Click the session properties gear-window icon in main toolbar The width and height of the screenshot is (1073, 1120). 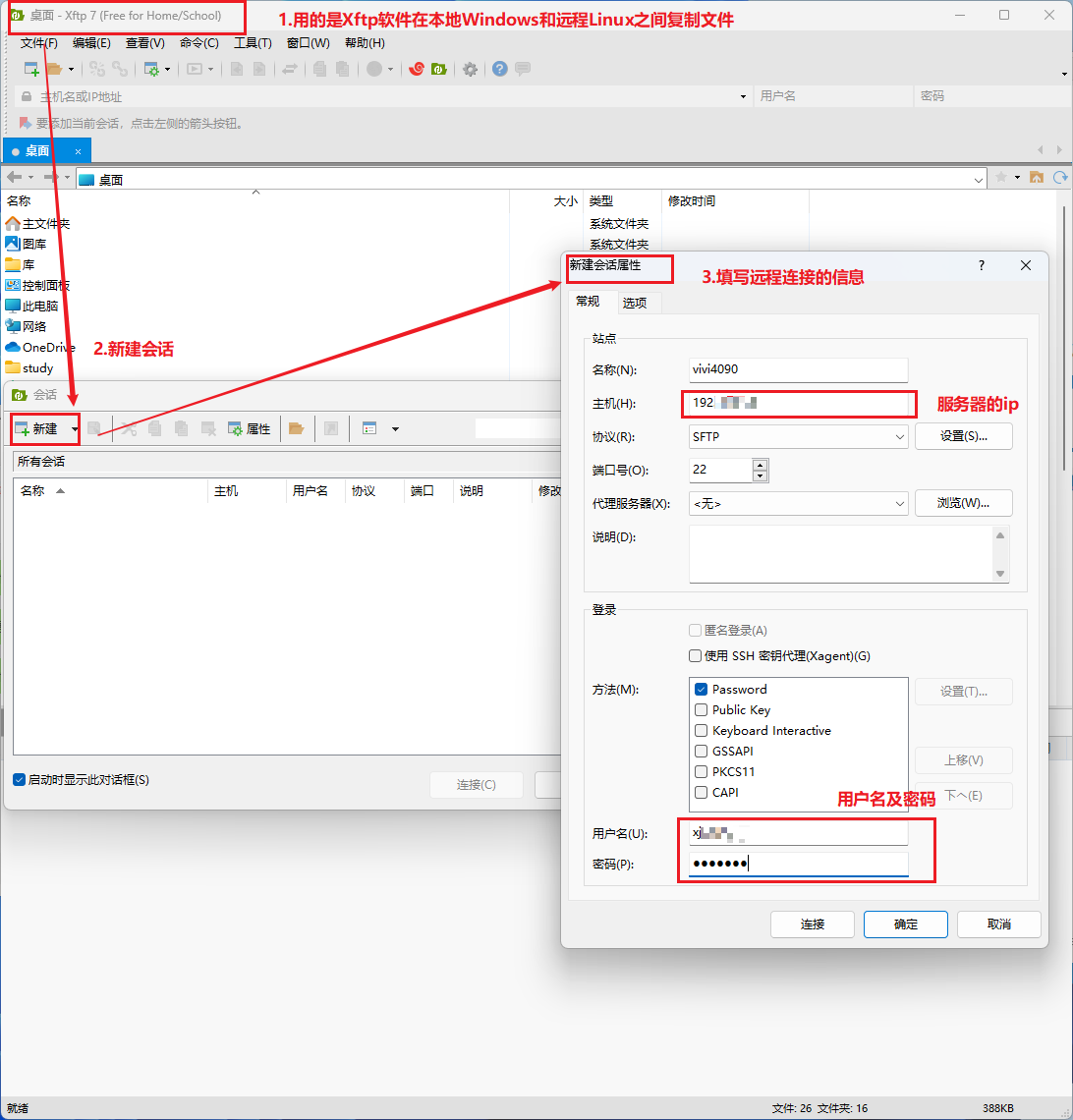coord(151,70)
